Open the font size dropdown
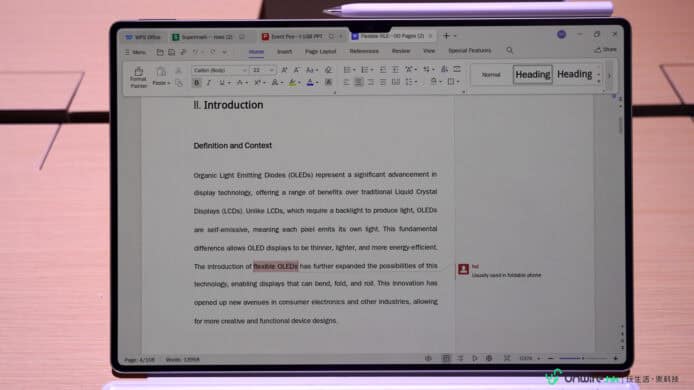The height and width of the screenshot is (390, 694). point(263,70)
